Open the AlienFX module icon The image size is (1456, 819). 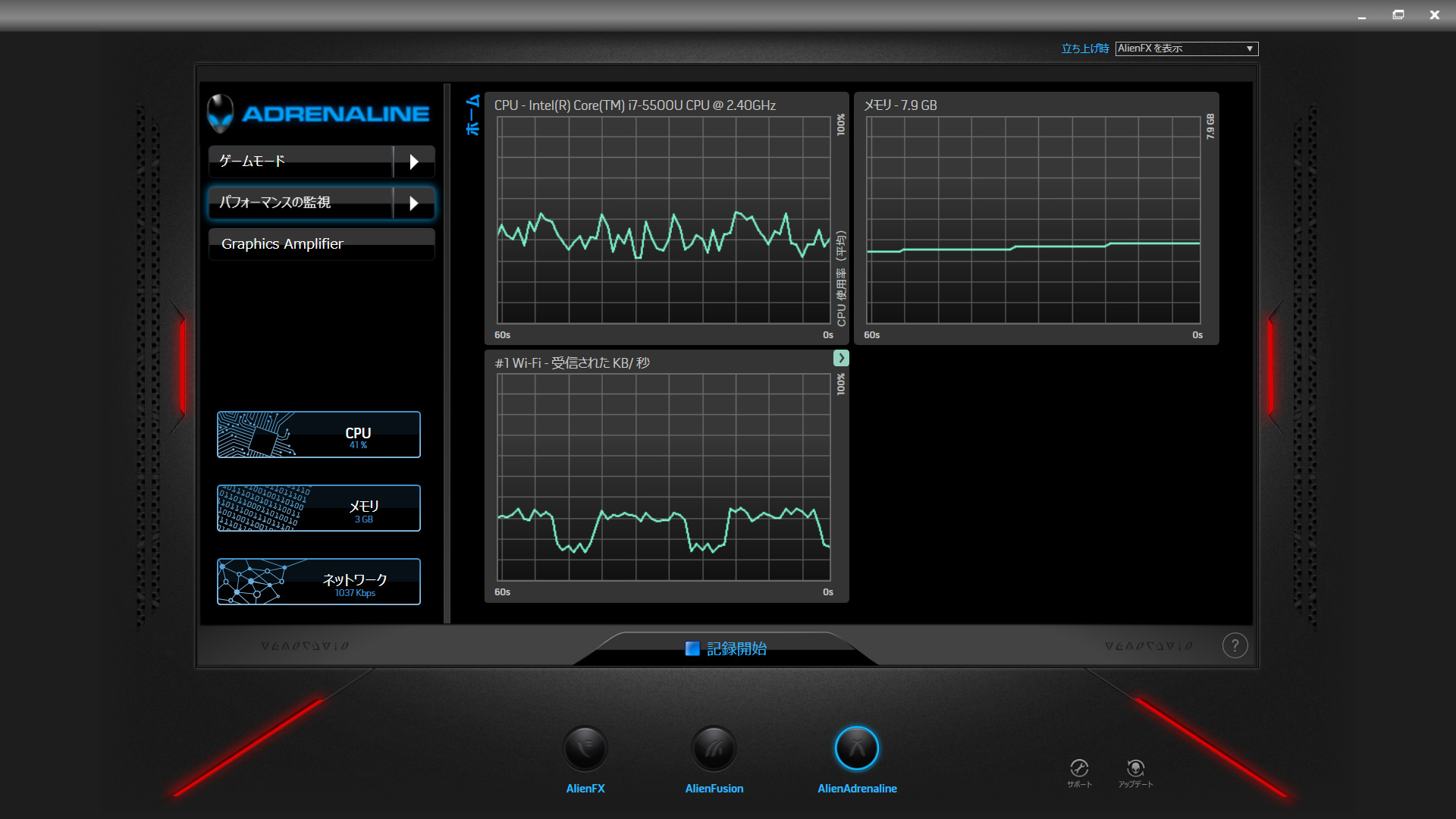(585, 748)
